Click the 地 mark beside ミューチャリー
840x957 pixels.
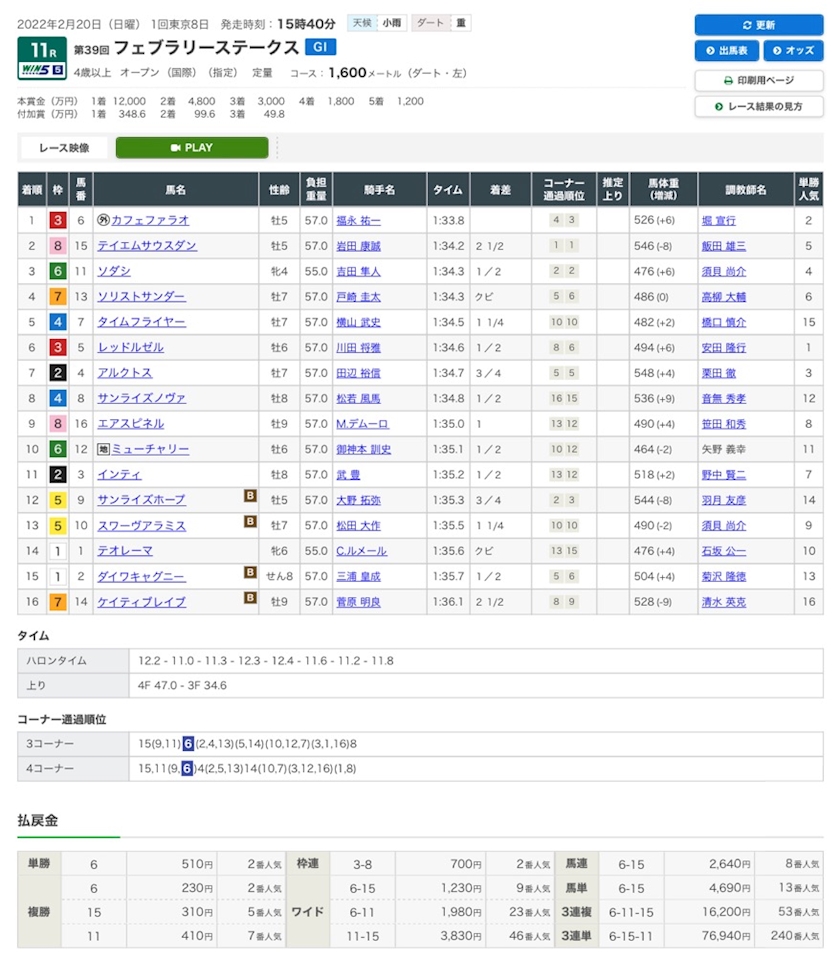(103, 449)
